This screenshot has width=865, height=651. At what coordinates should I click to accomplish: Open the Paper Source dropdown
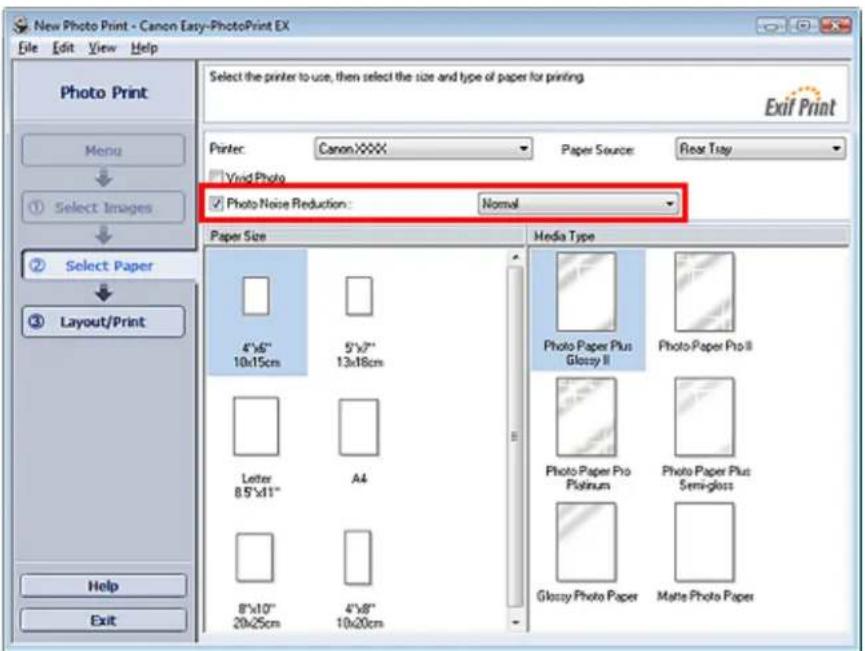(760, 148)
